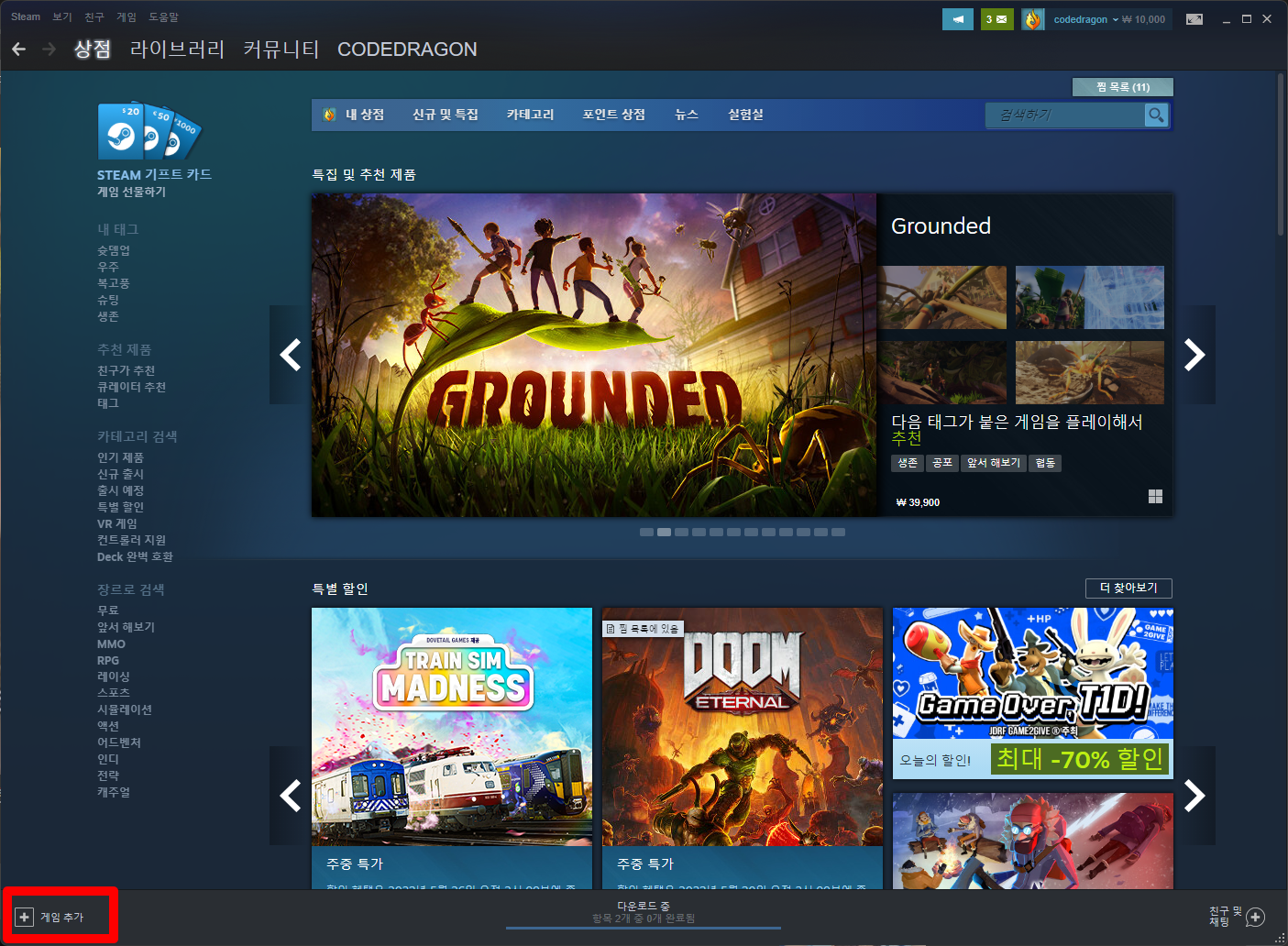1288x946 pixels.
Task: Open 특별 할인 sidebar link
Action: point(120,507)
